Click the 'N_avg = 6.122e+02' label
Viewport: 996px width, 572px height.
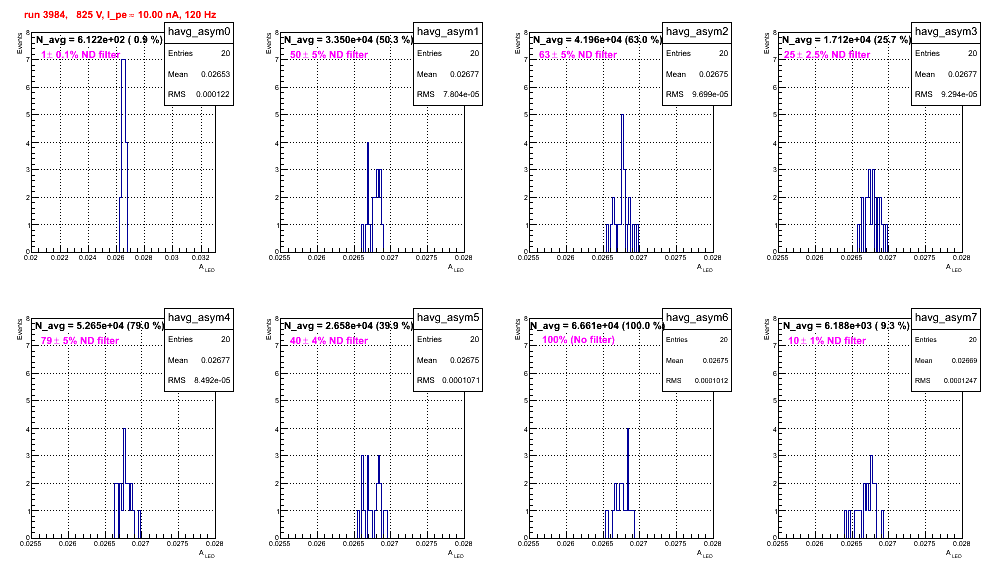[x=99, y=39]
